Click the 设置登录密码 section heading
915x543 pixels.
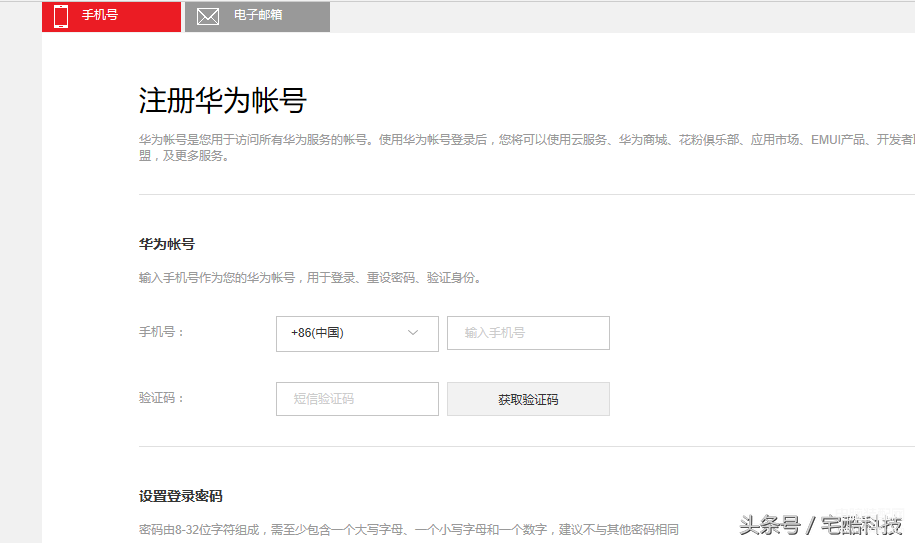pyautogui.click(x=181, y=496)
